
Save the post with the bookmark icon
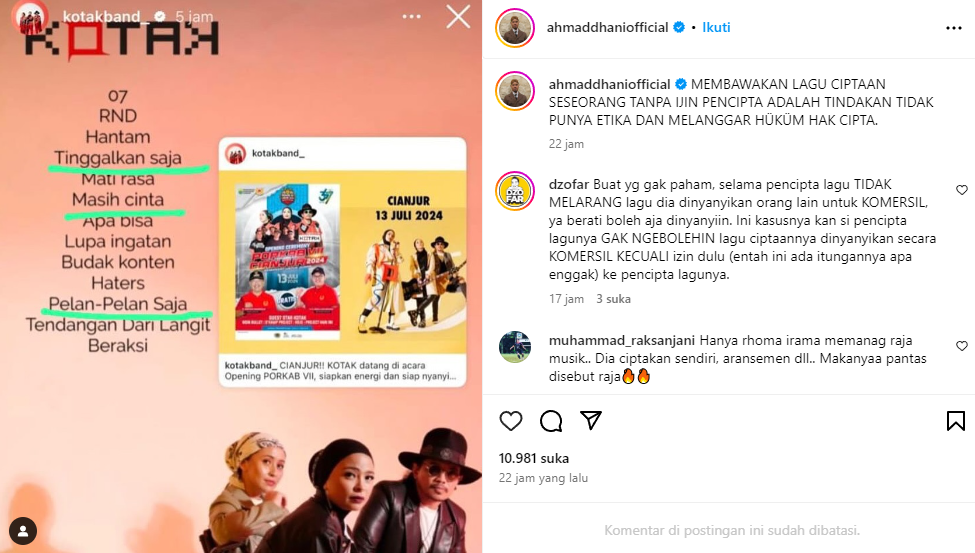pos(956,421)
